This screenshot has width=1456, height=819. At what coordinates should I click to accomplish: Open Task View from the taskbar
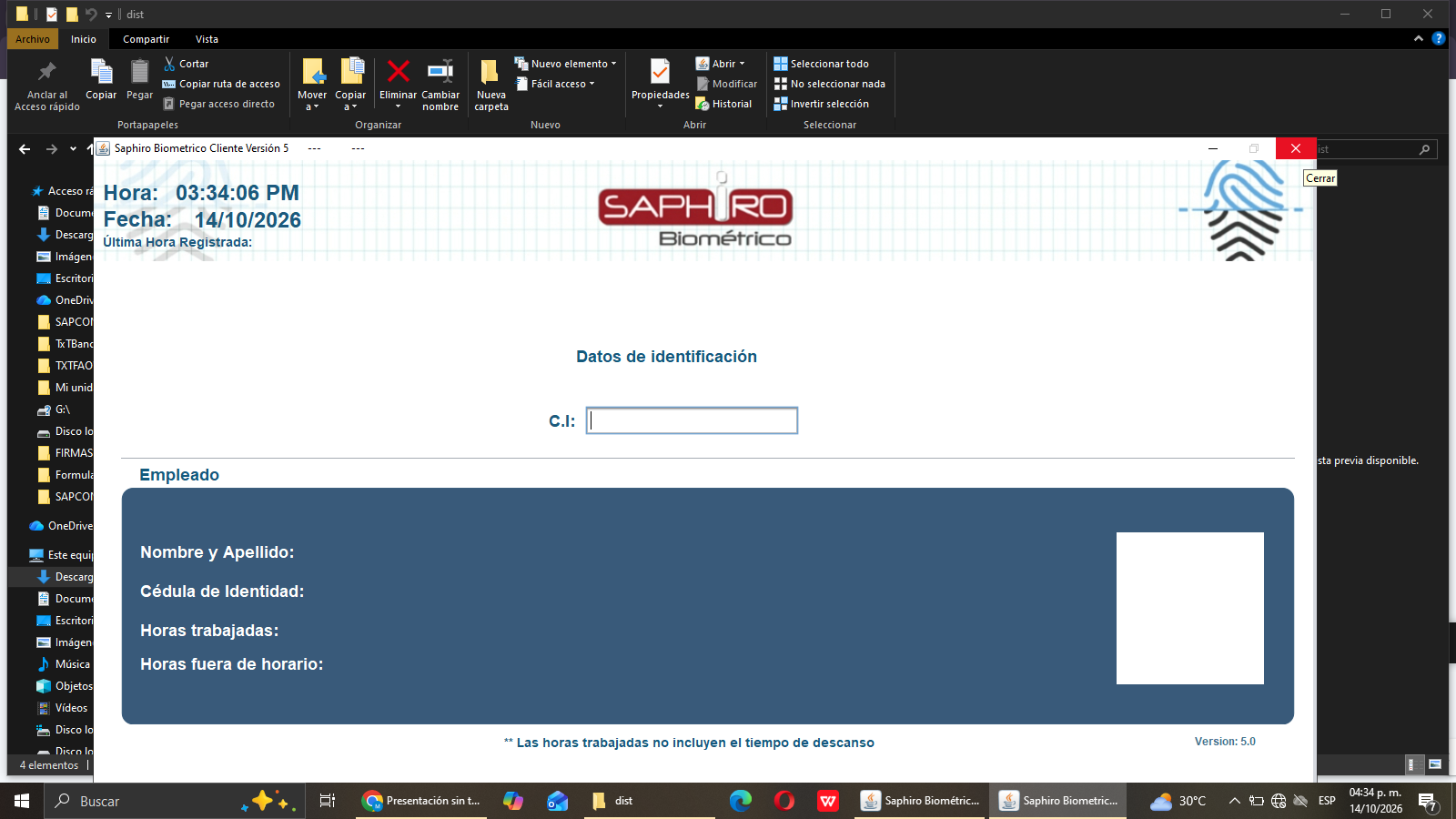pos(328,801)
